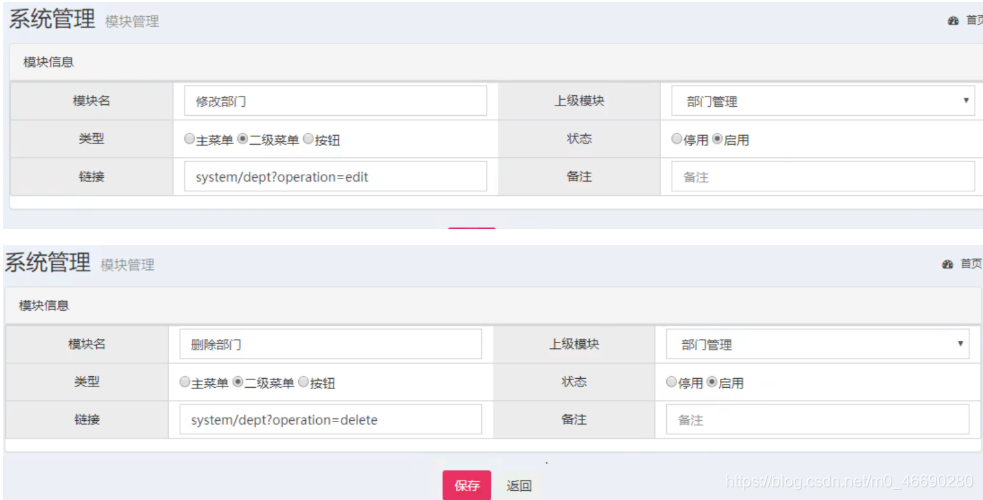
Task: Click the 模块管理 subtitle in the upper heading
Action: (132, 22)
